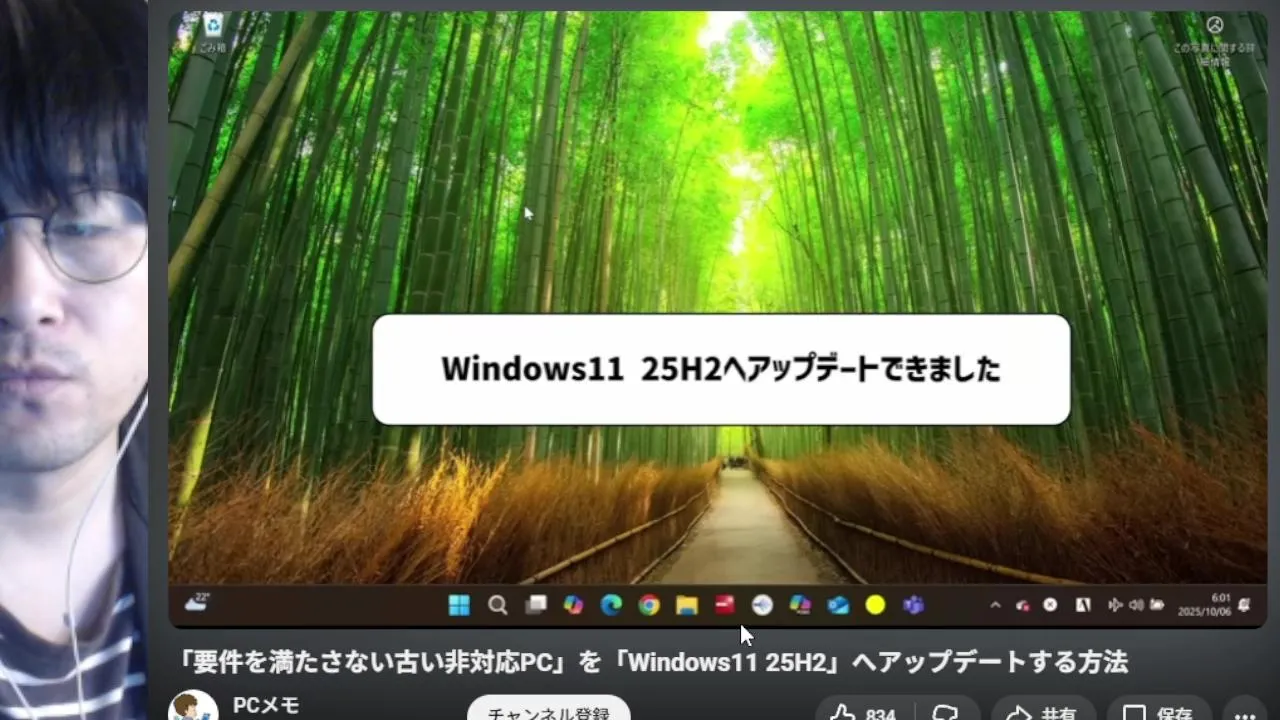Open the weather widget showing 22°
Viewport: 1280px width, 720px height.
pos(198,602)
